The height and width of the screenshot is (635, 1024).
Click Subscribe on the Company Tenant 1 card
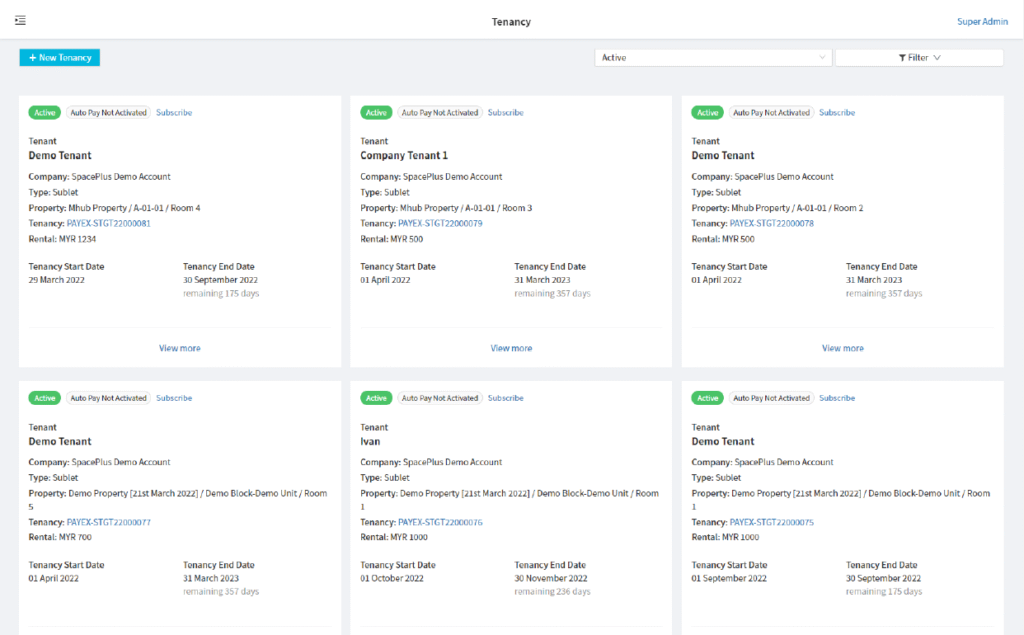click(505, 113)
